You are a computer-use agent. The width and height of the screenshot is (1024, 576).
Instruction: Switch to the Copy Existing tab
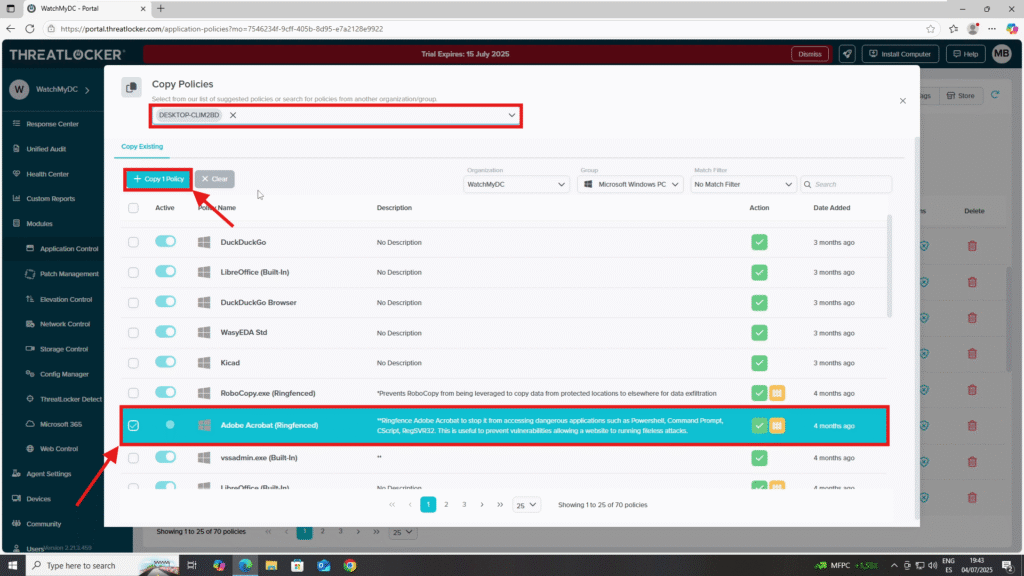[142, 146]
